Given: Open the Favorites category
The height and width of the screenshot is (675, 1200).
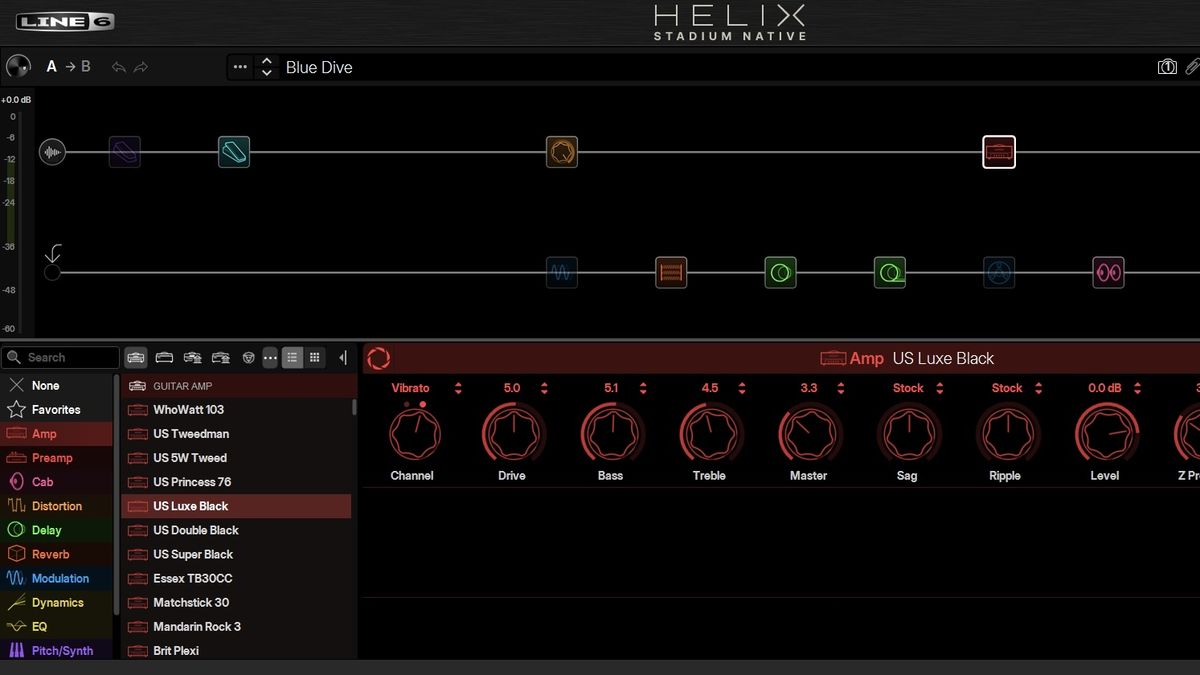Looking at the screenshot, I should coord(58,409).
